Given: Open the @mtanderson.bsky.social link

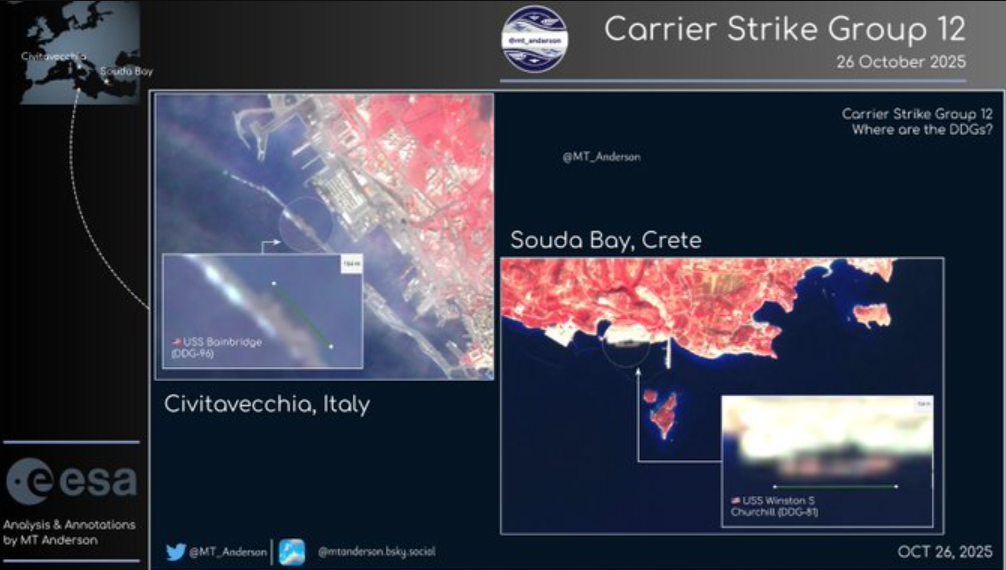Looking at the screenshot, I should [x=376, y=551].
